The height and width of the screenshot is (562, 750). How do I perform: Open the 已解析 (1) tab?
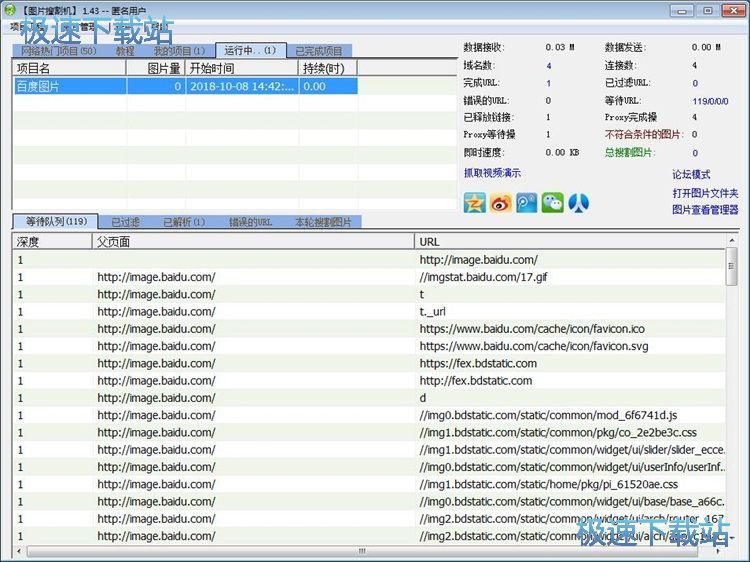pos(184,222)
